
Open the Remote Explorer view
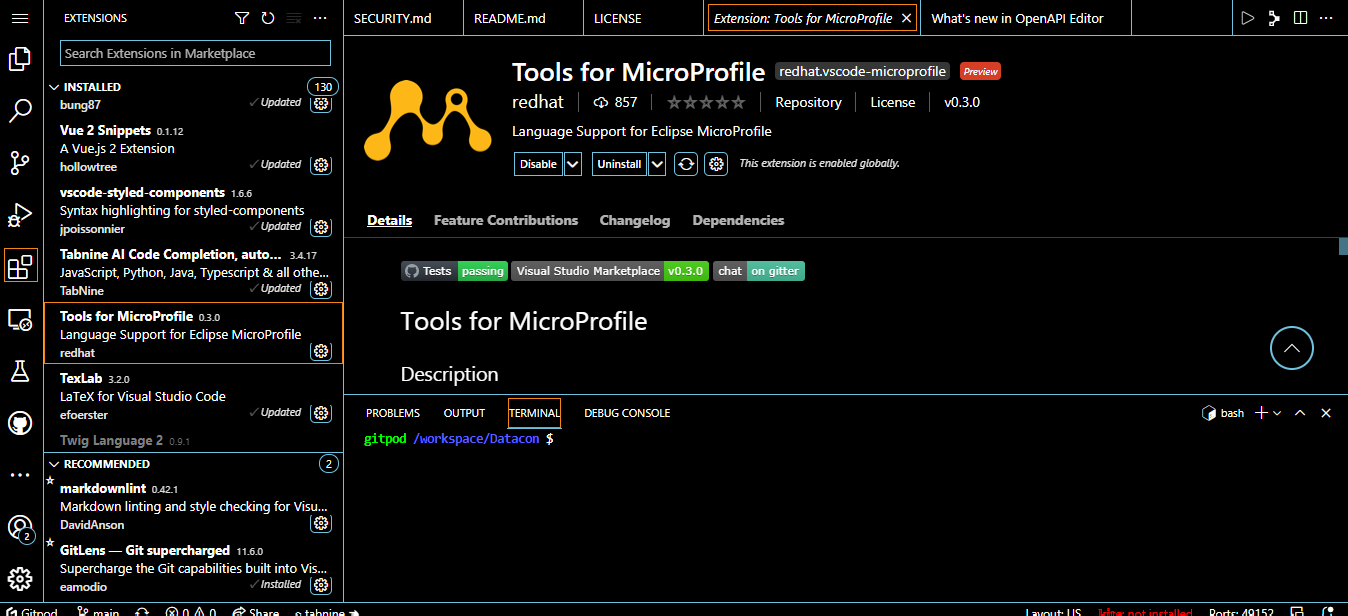pyautogui.click(x=20, y=319)
